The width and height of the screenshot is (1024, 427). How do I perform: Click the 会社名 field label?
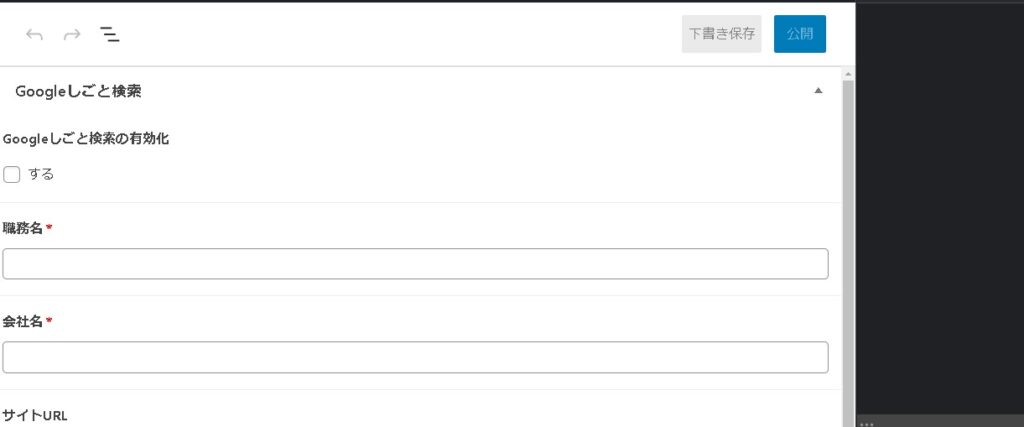[23, 322]
